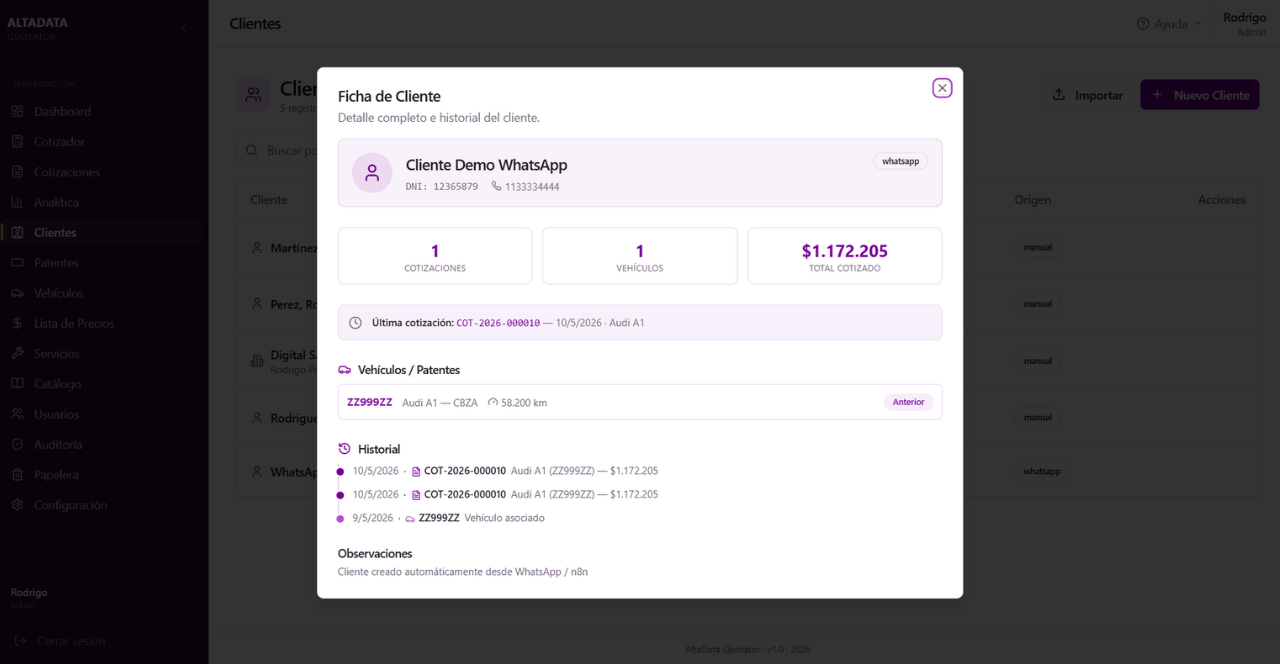Click the Patentes card icon

(x=17, y=263)
